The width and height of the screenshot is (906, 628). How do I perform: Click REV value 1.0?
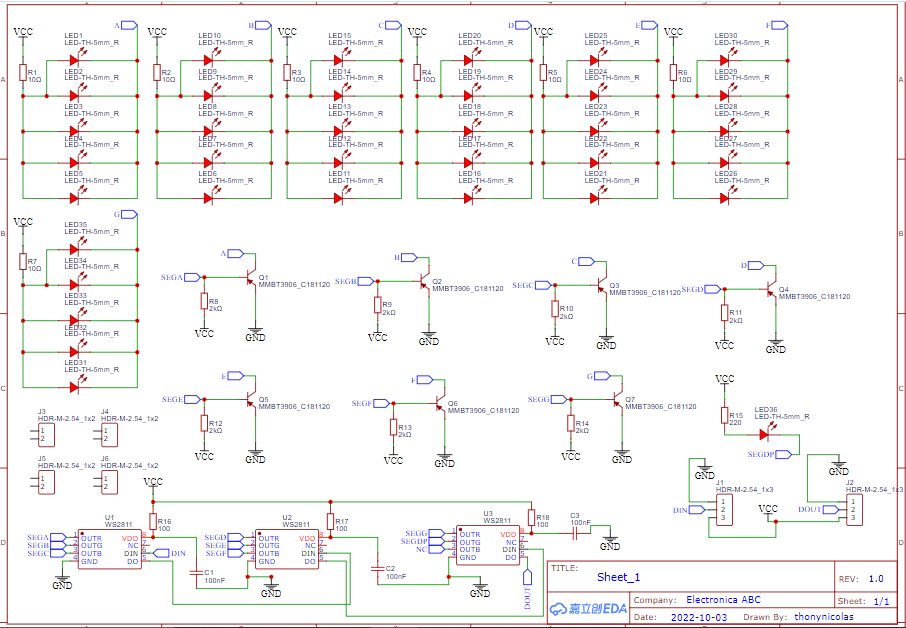pyautogui.click(x=876, y=578)
